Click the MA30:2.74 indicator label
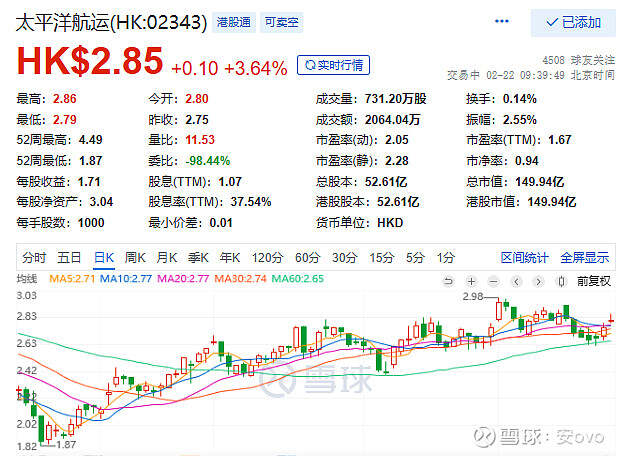 [x=240, y=279]
